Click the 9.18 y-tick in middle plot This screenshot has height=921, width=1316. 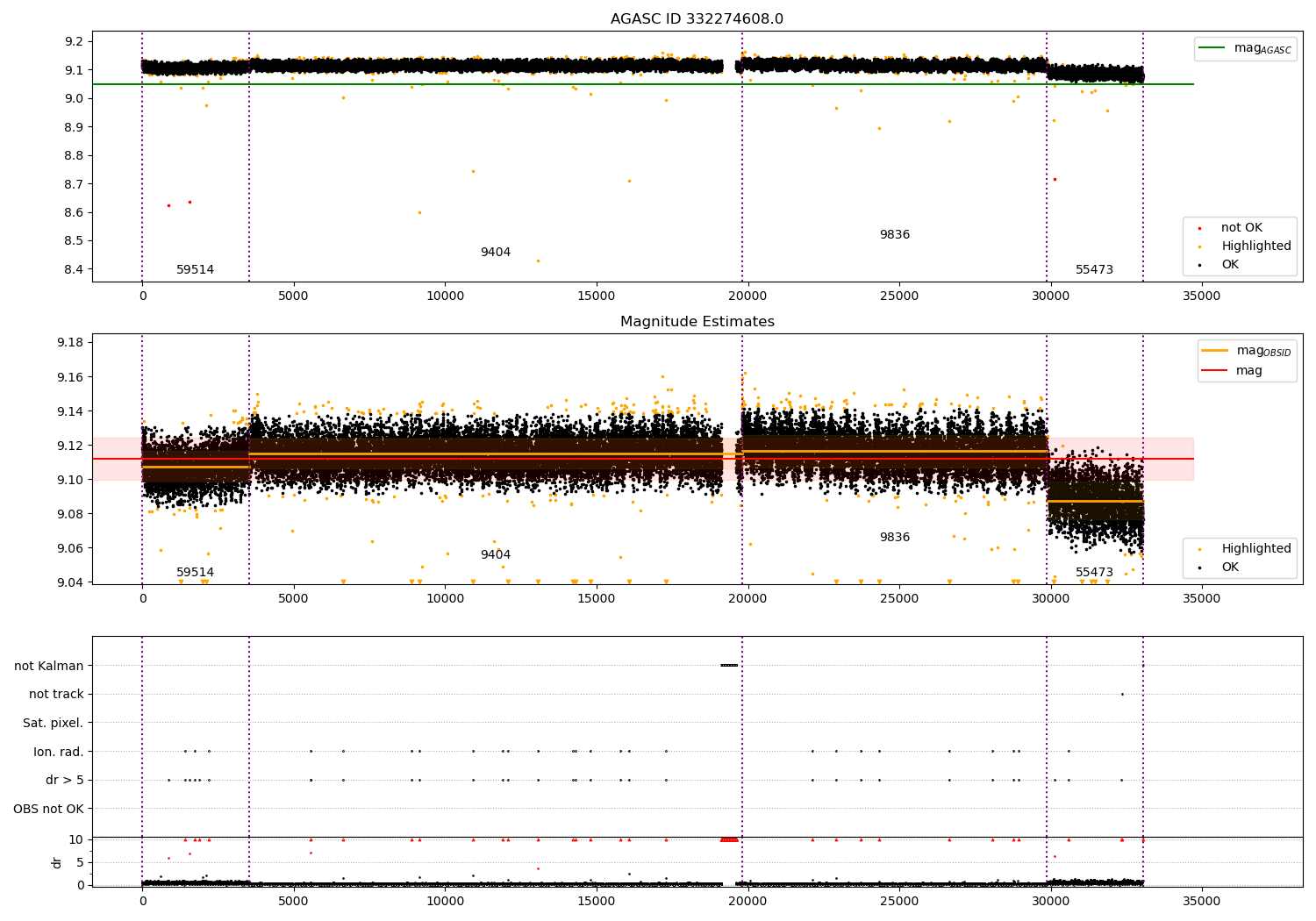pos(71,342)
